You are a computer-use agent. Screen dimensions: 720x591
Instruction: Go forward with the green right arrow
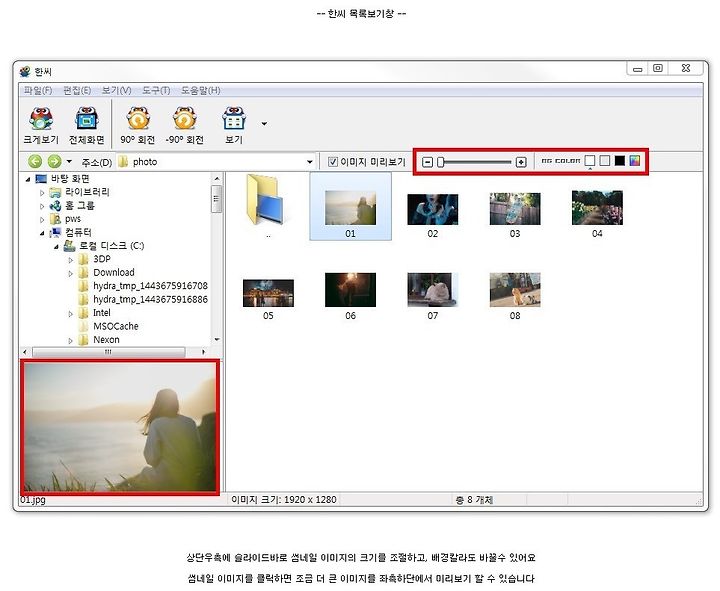click(x=54, y=161)
